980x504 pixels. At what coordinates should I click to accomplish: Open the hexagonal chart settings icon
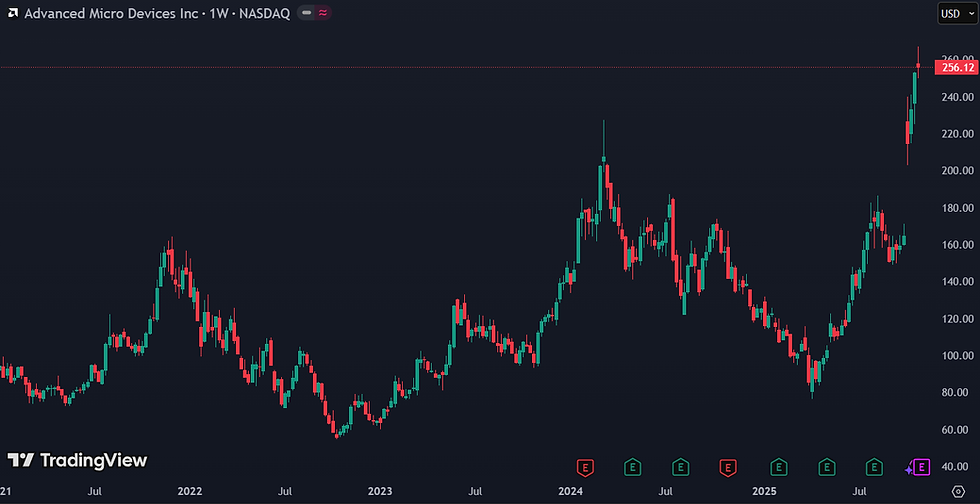click(x=958, y=491)
